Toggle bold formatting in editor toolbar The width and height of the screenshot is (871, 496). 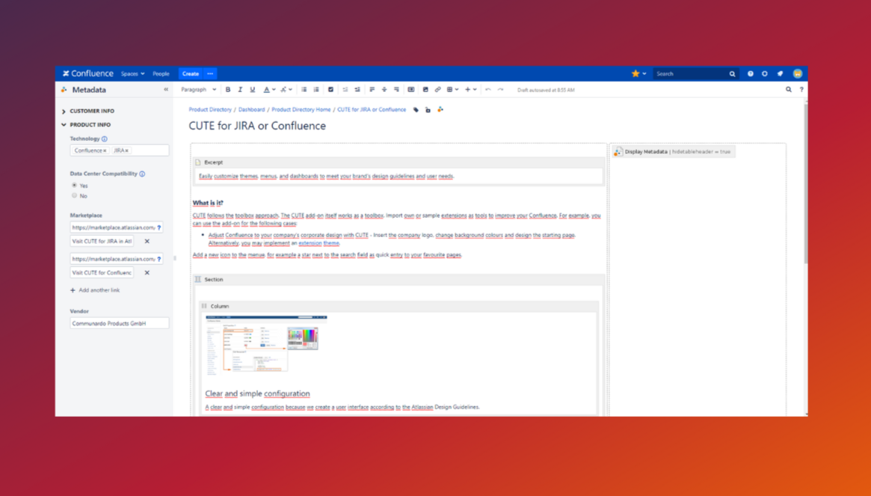[228, 89]
